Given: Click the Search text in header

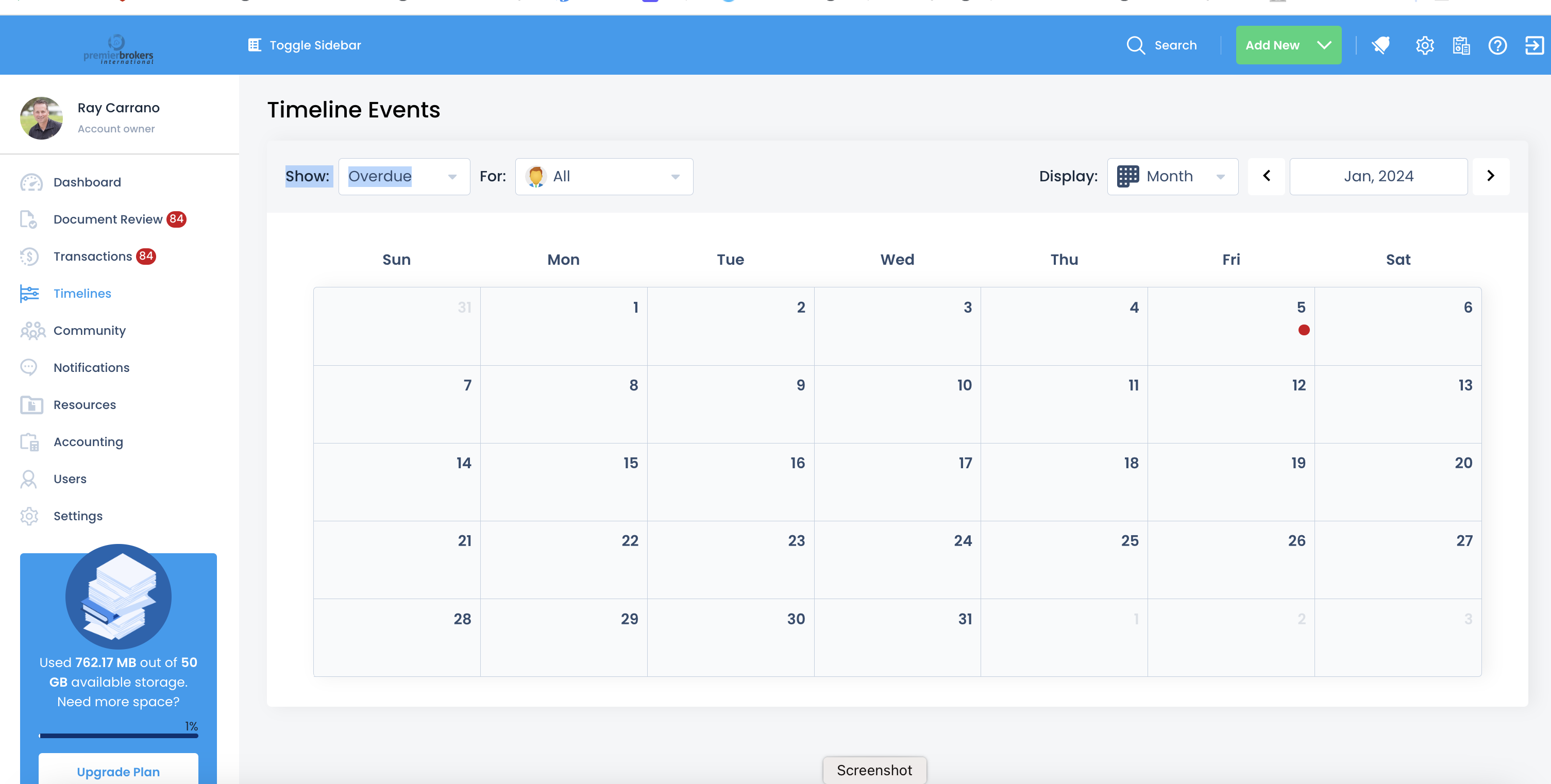Looking at the screenshot, I should click(x=1175, y=45).
